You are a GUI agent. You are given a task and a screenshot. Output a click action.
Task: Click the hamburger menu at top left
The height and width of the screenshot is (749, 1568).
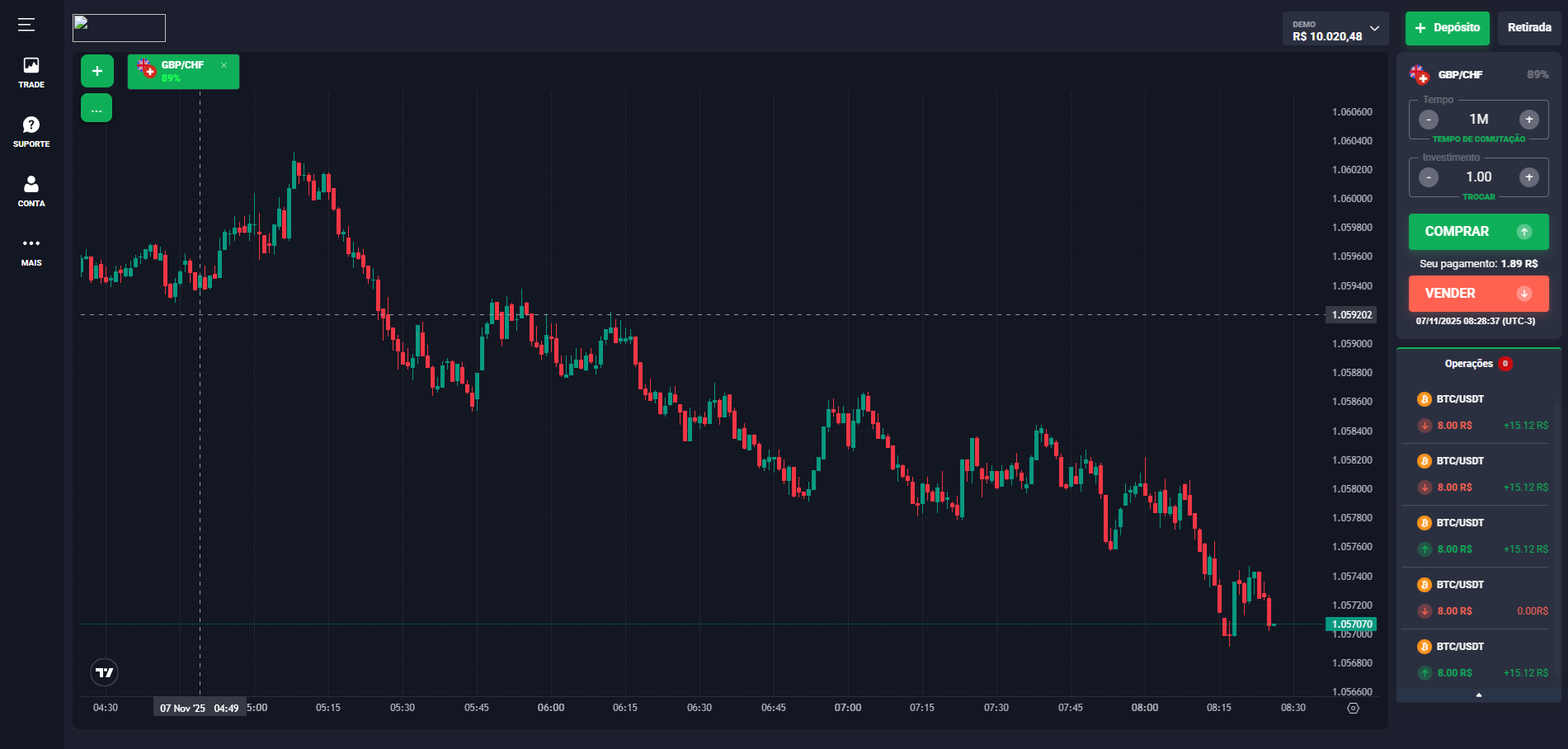(25, 26)
